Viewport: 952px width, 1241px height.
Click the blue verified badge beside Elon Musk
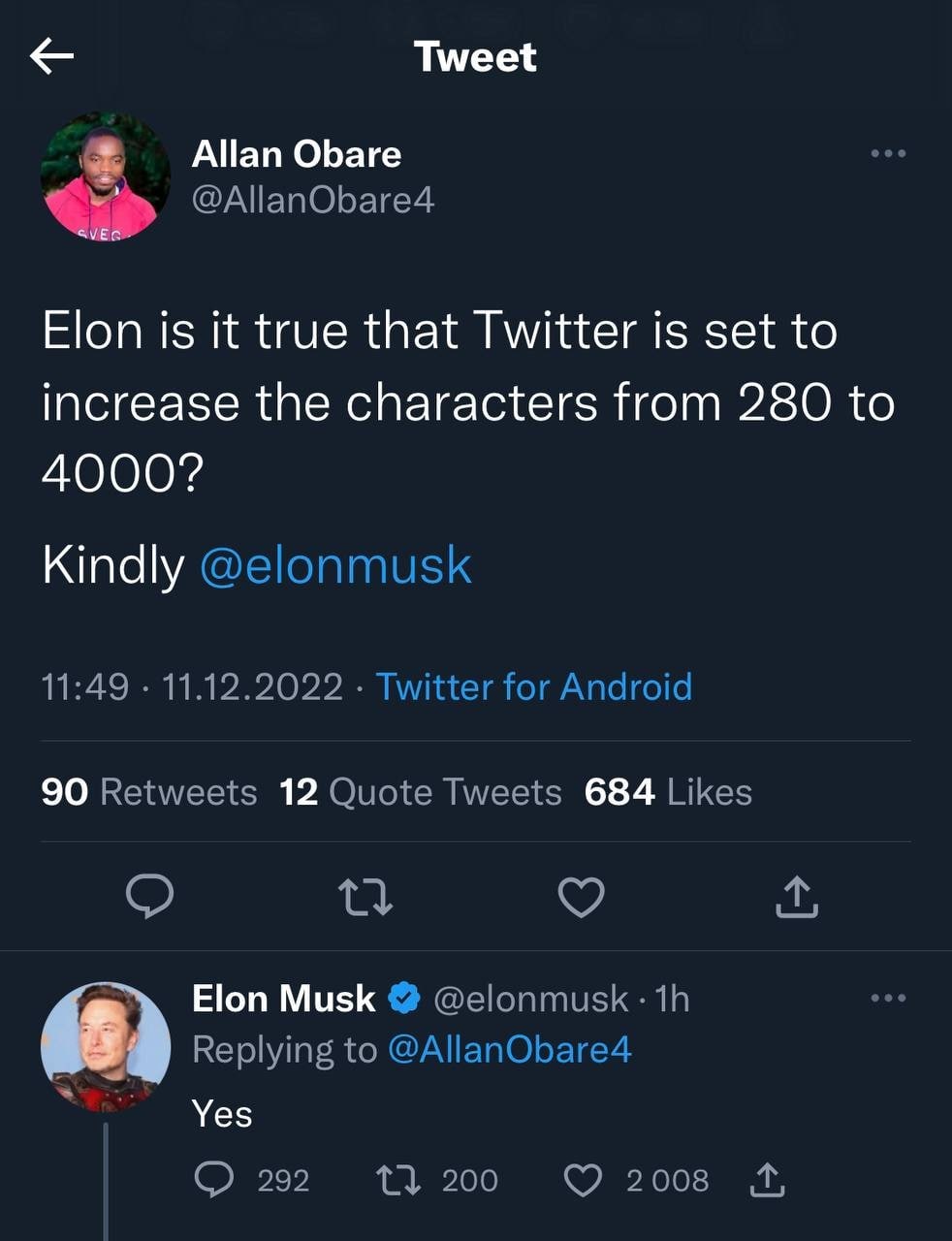(x=404, y=998)
